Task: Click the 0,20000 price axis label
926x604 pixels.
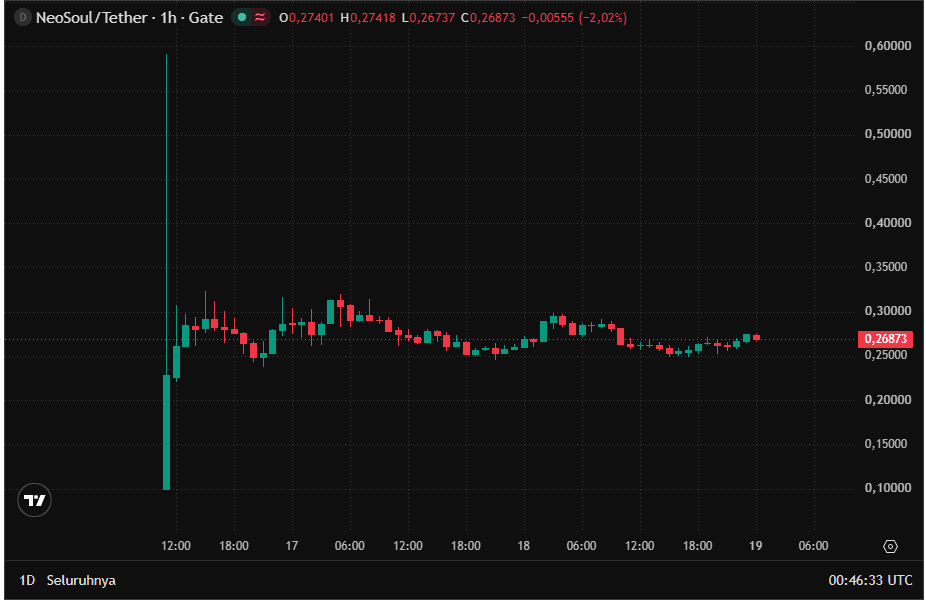Action: [x=888, y=400]
